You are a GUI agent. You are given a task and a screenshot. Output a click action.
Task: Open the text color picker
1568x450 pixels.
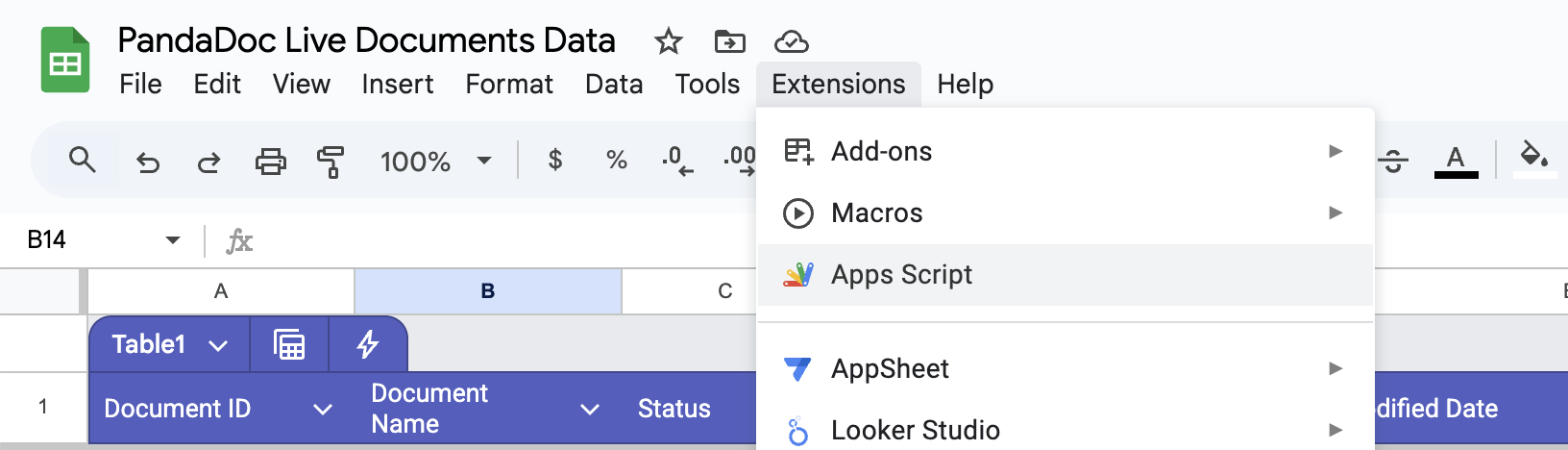1456,161
